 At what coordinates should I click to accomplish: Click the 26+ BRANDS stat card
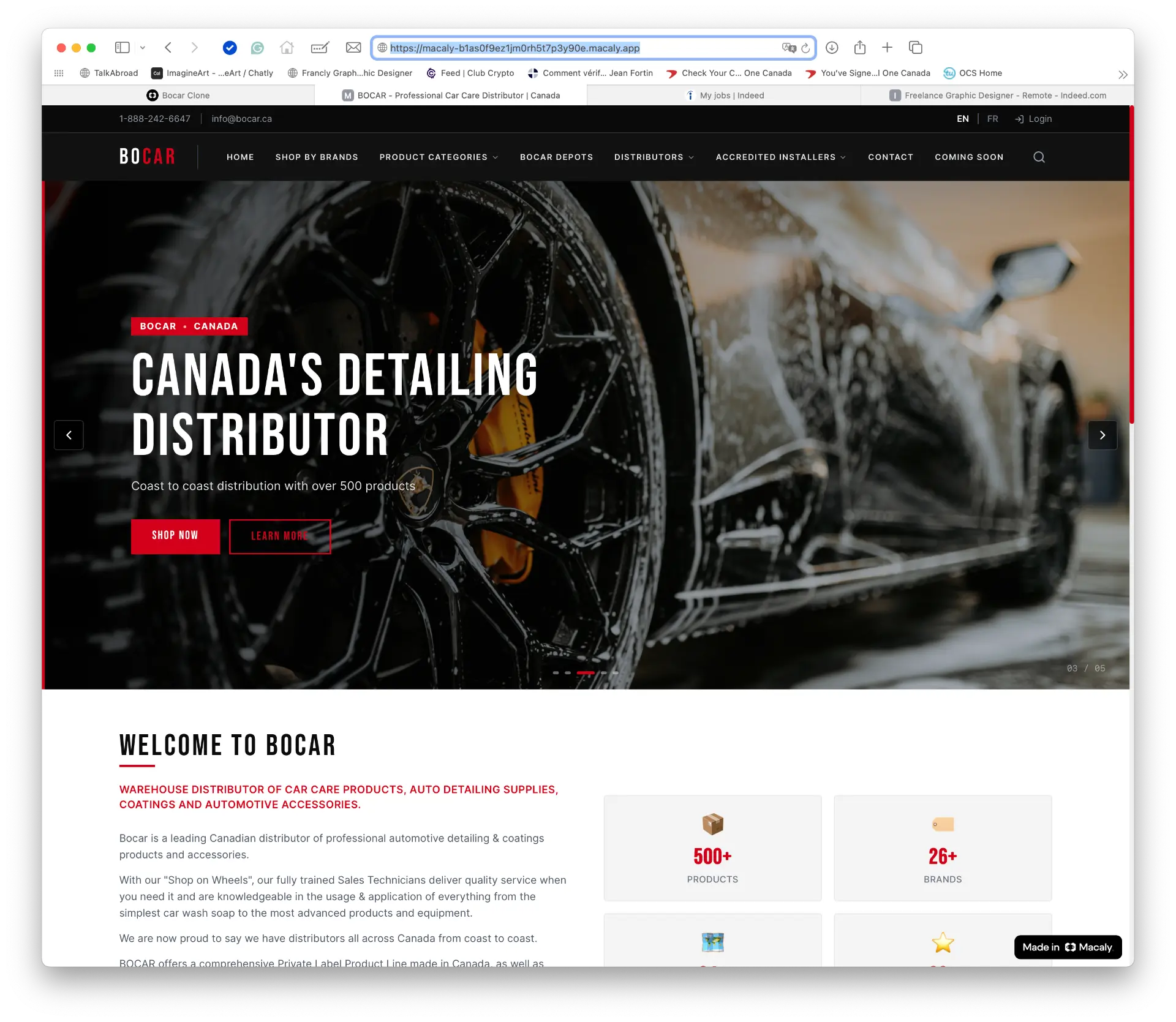click(x=943, y=848)
